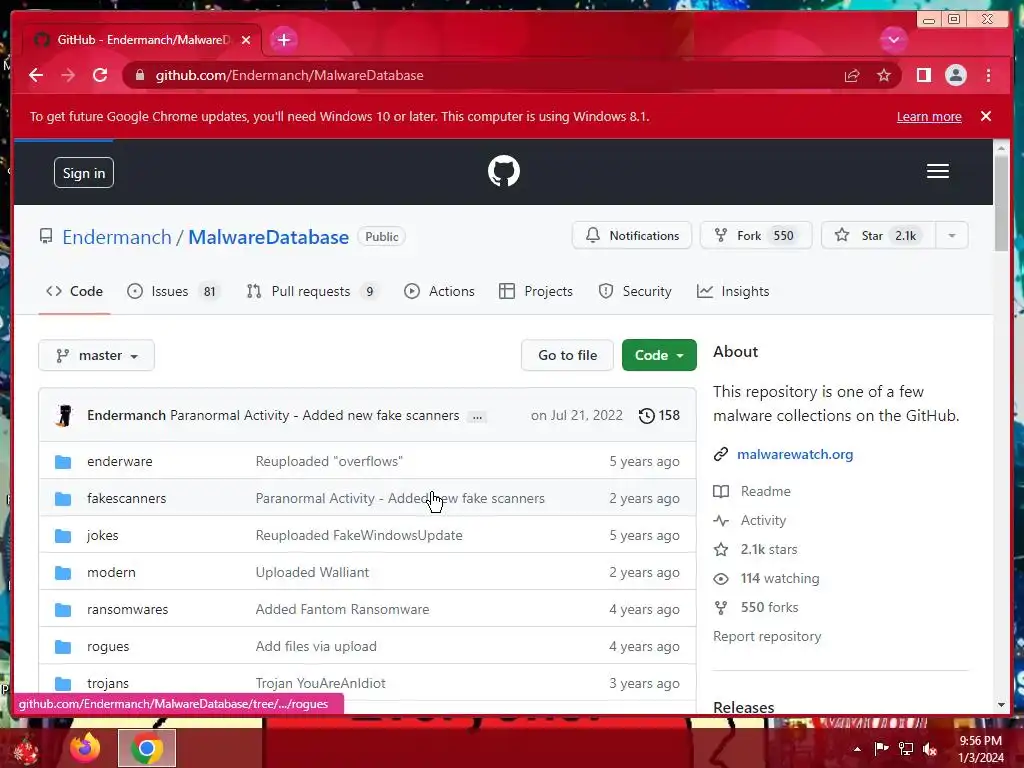Screen dimensions: 1024x768
Task: Open latest commit Paranormal Activity message
Action: pyautogui.click(x=314, y=415)
